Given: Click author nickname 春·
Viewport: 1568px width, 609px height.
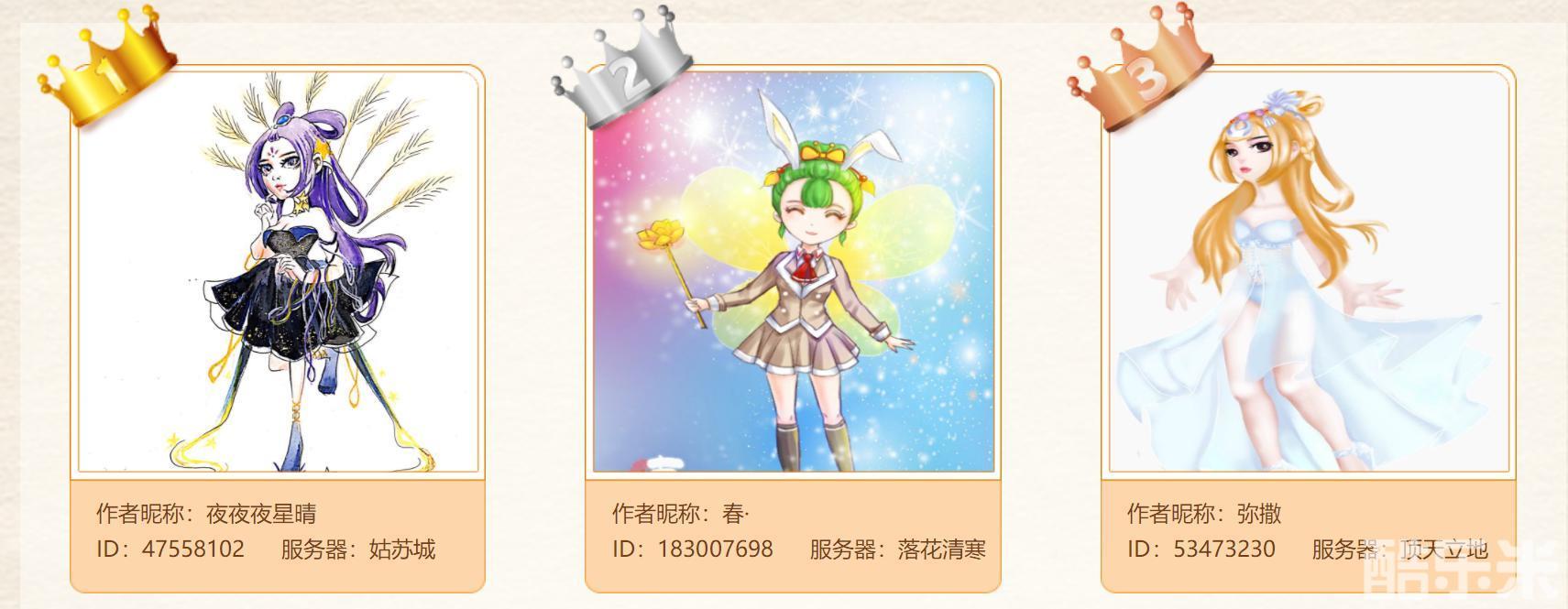Looking at the screenshot, I should [736, 514].
